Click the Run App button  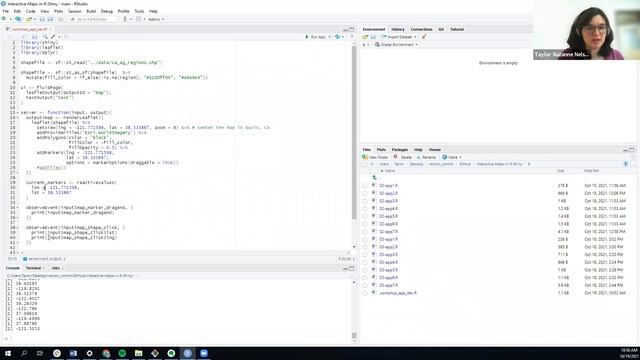click(x=316, y=37)
